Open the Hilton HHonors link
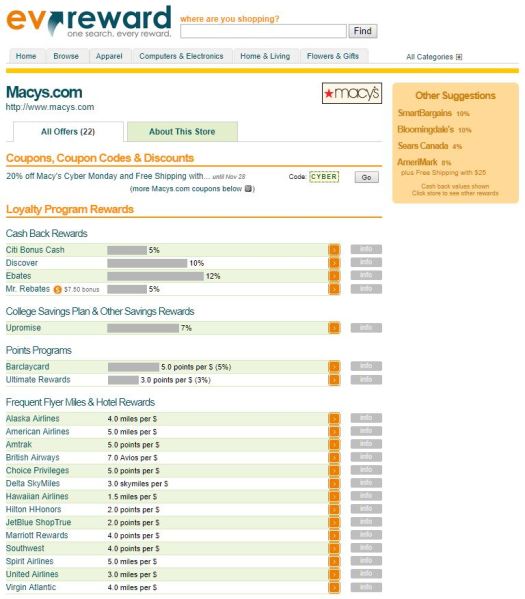The width and height of the screenshot is (525, 599). pyautogui.click(x=33, y=510)
